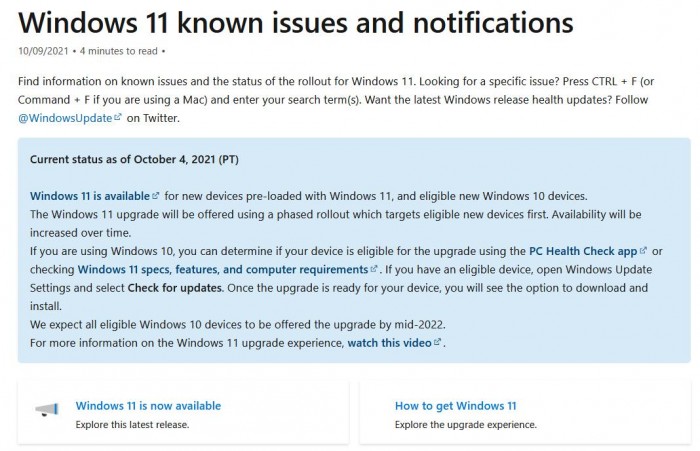Open the @WindowsUpdate Twitter link
This screenshot has width=700, height=451.
point(65,117)
